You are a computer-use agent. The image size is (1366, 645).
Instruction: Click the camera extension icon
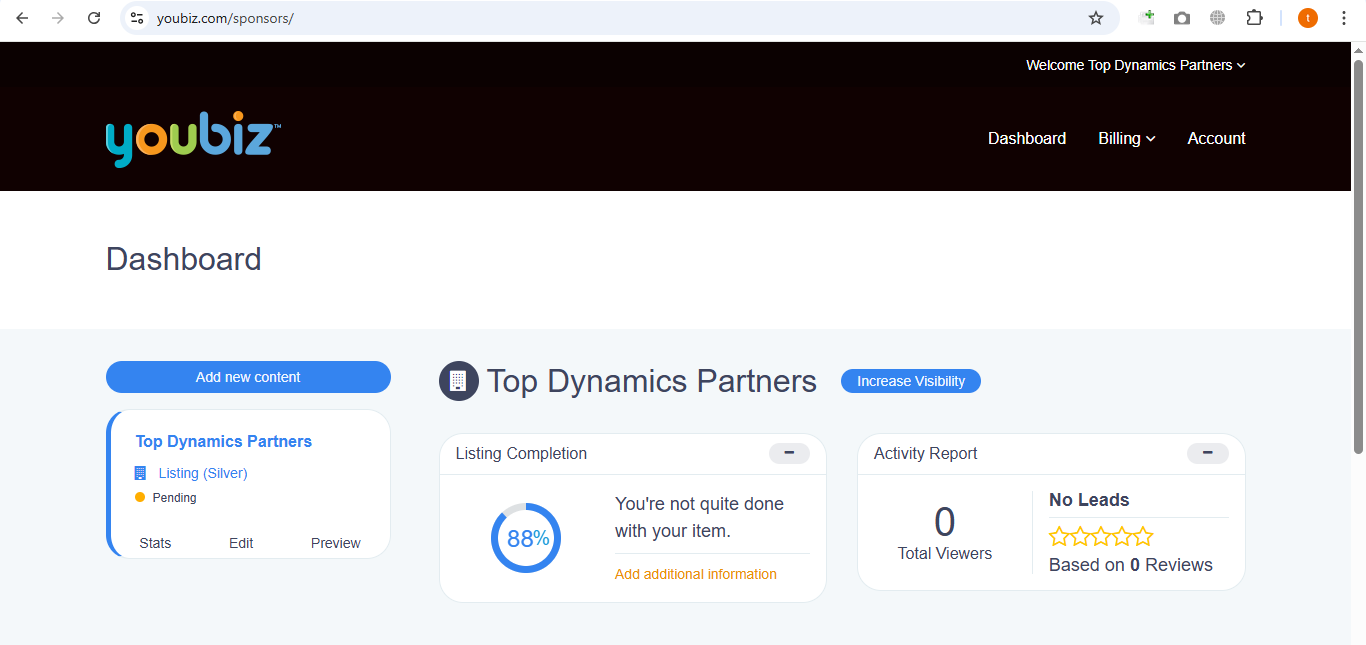tap(1182, 18)
